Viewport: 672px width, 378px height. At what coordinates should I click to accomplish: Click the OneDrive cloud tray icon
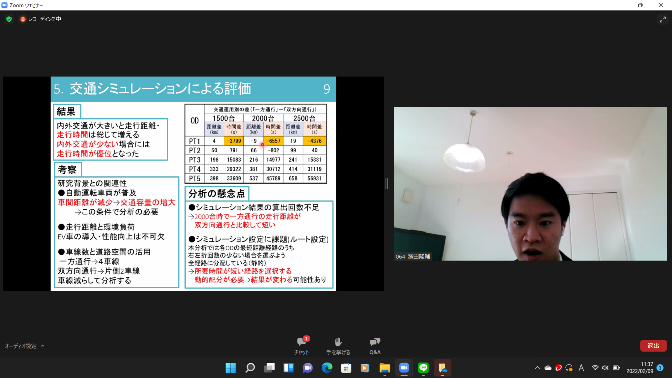[548, 368]
